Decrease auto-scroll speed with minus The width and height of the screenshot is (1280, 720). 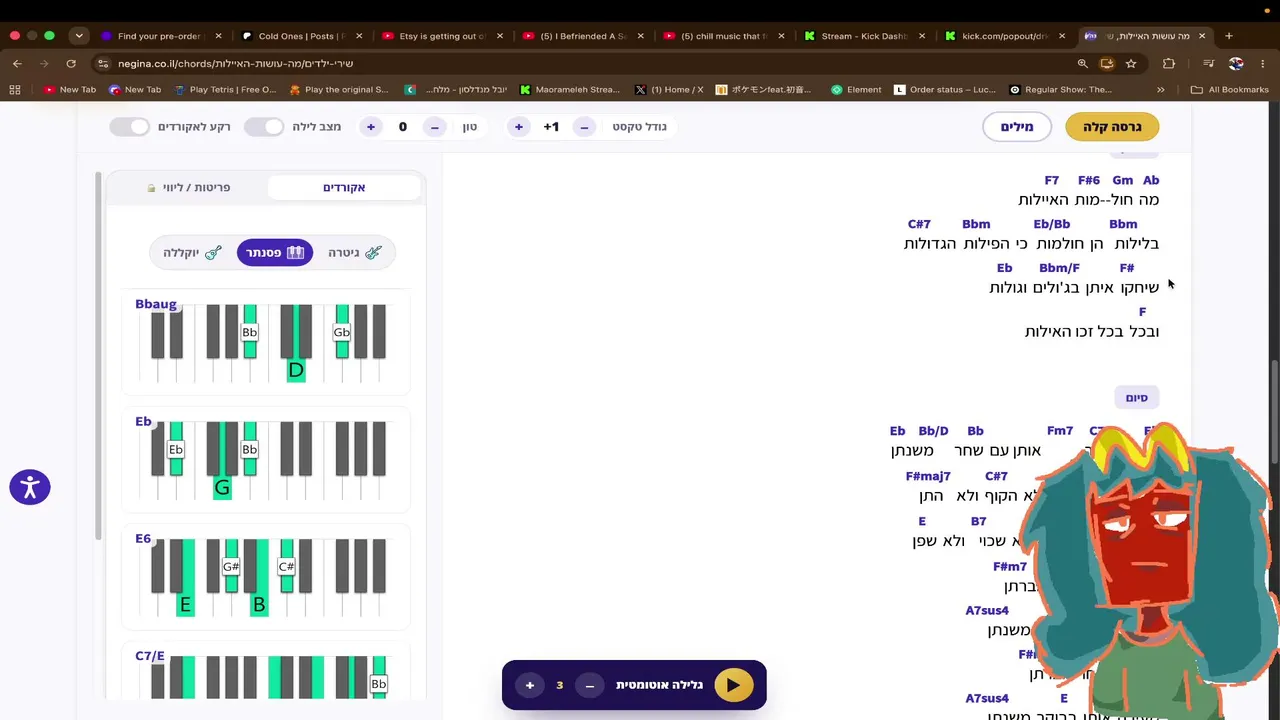pyautogui.click(x=590, y=685)
